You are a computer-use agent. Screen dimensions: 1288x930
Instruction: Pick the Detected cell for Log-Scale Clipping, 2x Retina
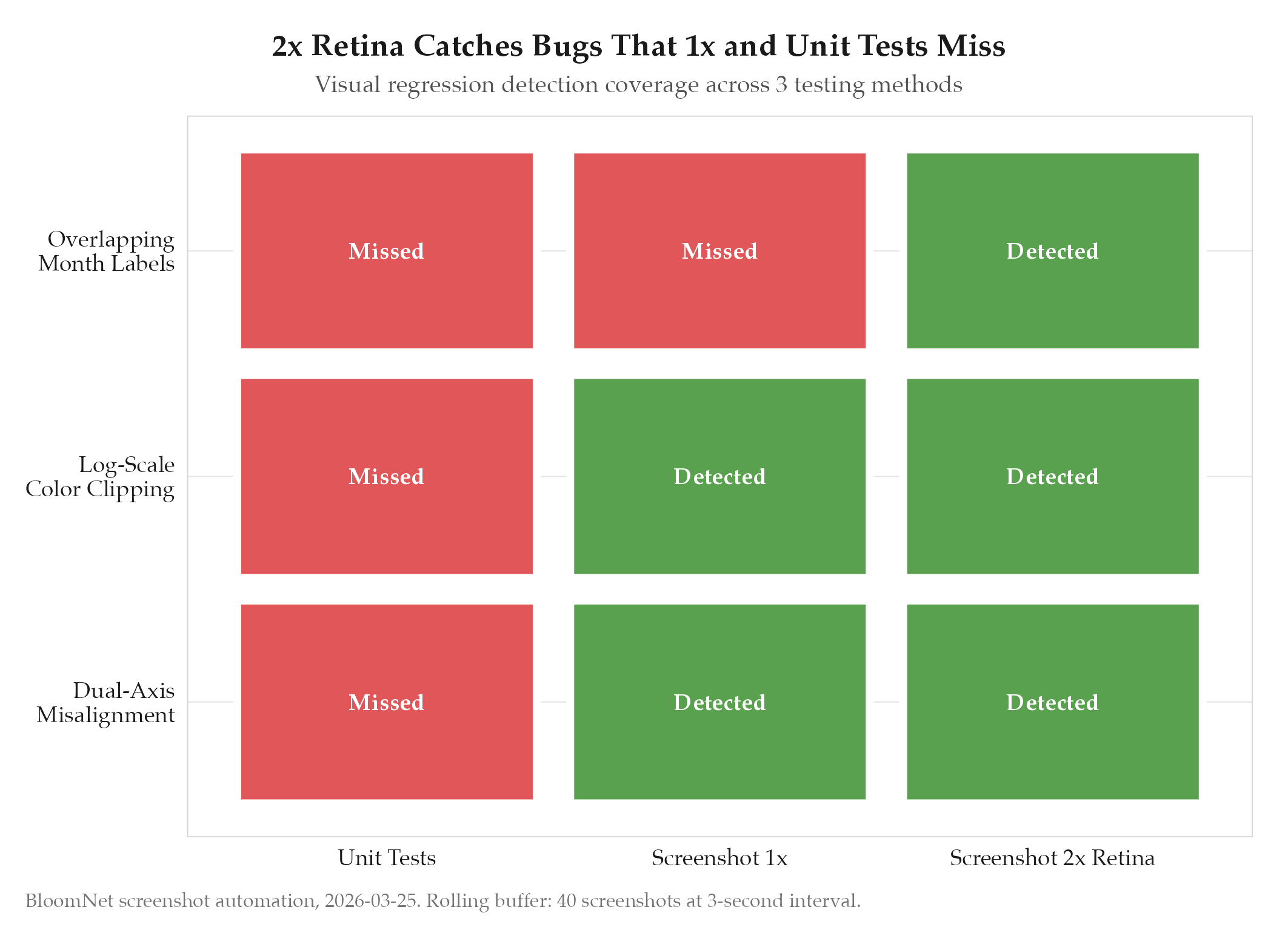tap(1052, 476)
